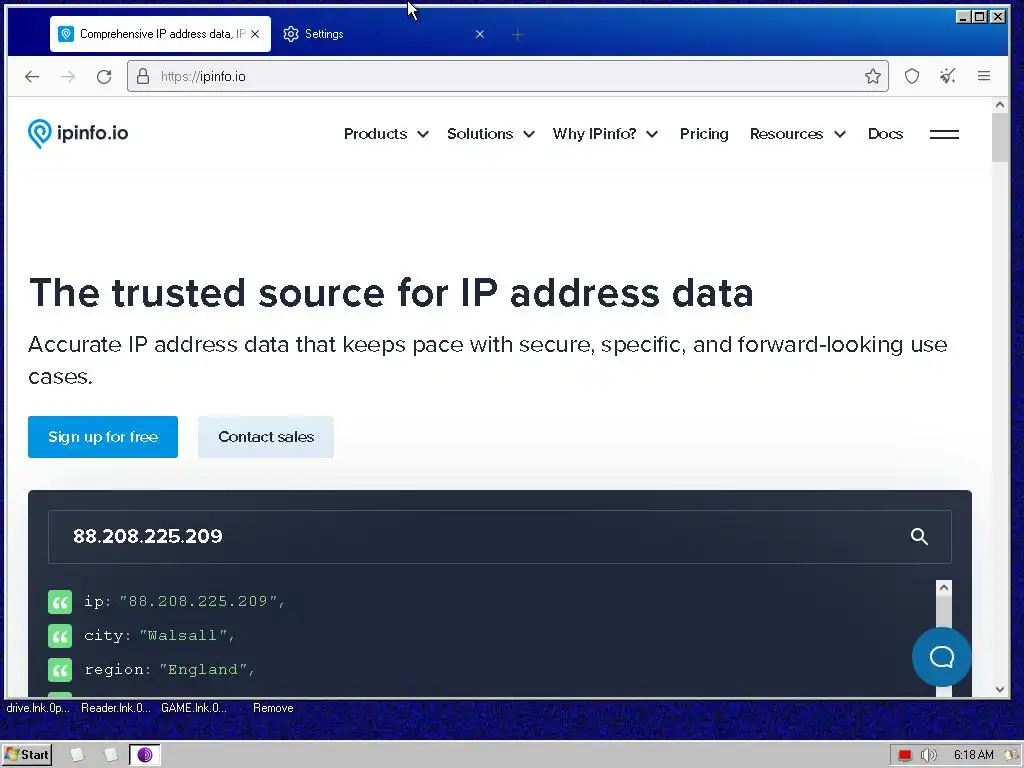Expand the Why IPinfo? dropdown
1024x768 pixels.
[x=605, y=134]
